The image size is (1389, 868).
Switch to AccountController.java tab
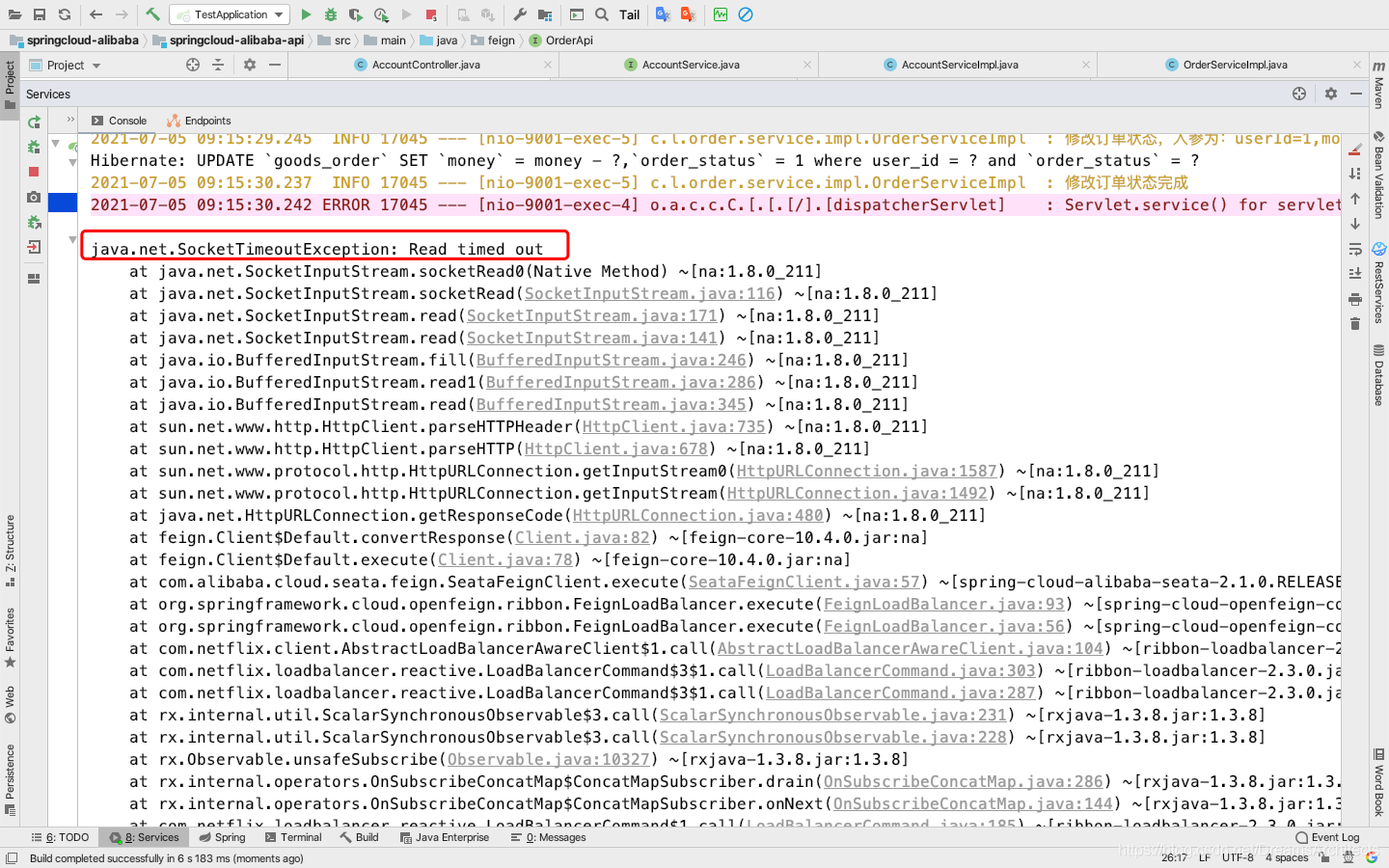tap(424, 65)
